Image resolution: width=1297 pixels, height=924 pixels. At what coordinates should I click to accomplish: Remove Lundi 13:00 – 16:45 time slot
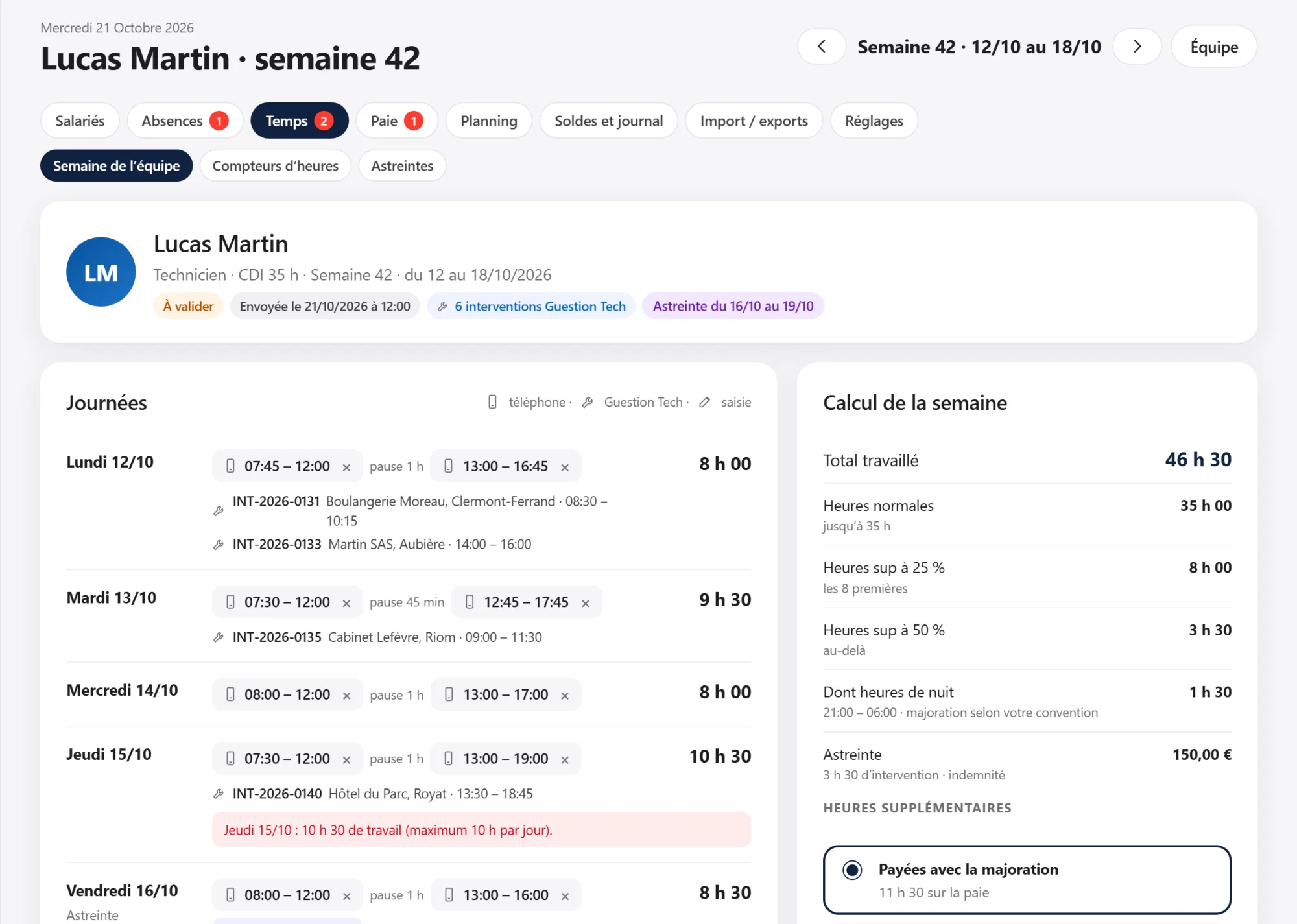pyautogui.click(x=565, y=467)
